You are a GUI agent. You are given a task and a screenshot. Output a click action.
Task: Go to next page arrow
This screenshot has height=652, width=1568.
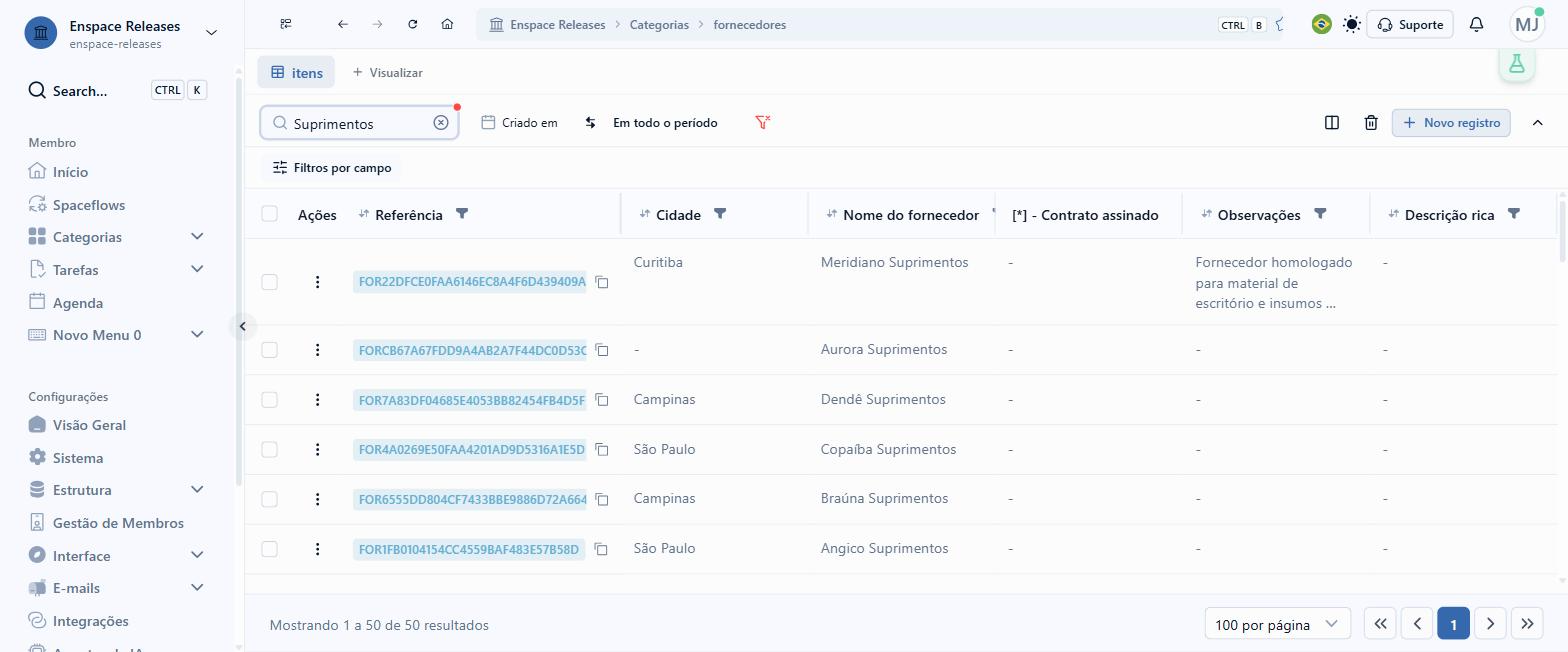click(x=1490, y=624)
